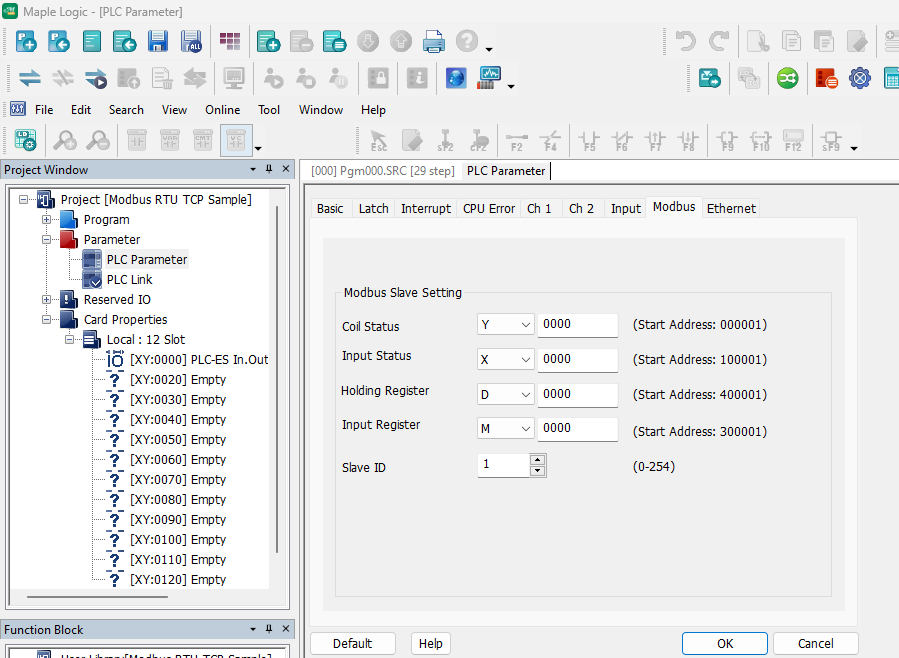899x658 pixels.
Task: Click the new program document icon
Action: pos(92,41)
